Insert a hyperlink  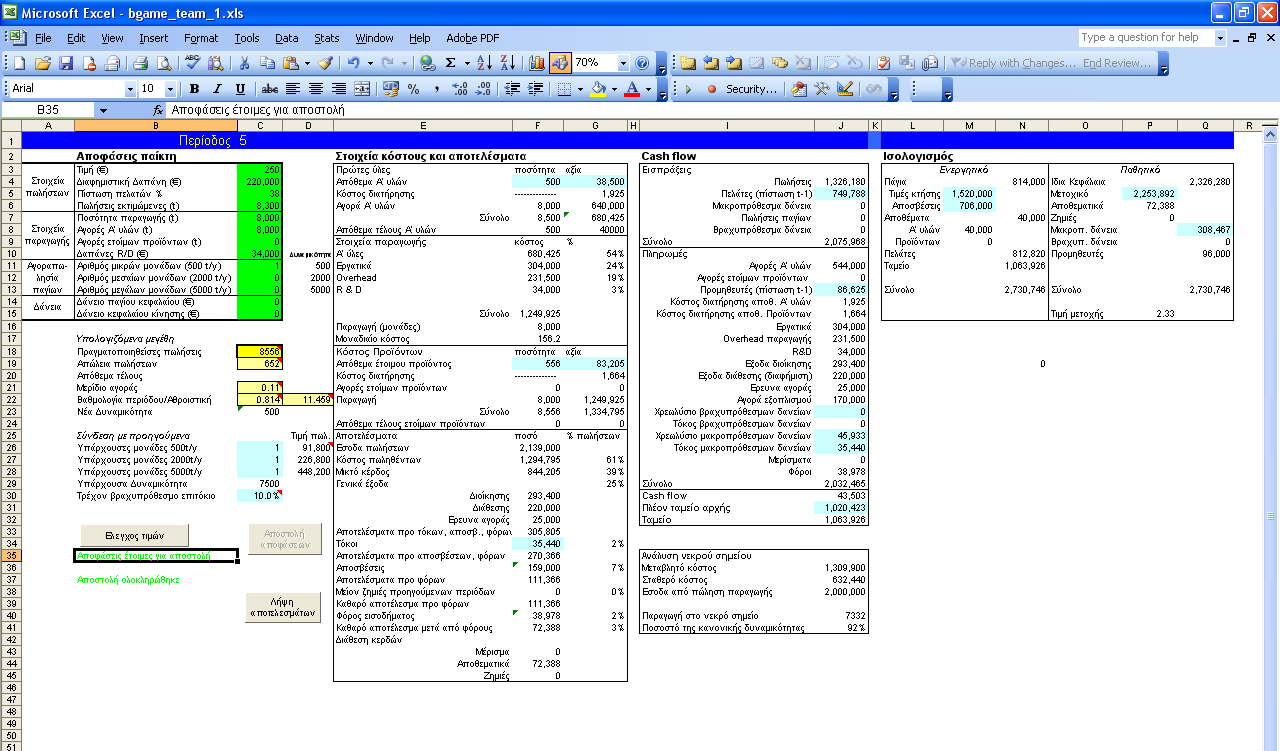[x=428, y=63]
